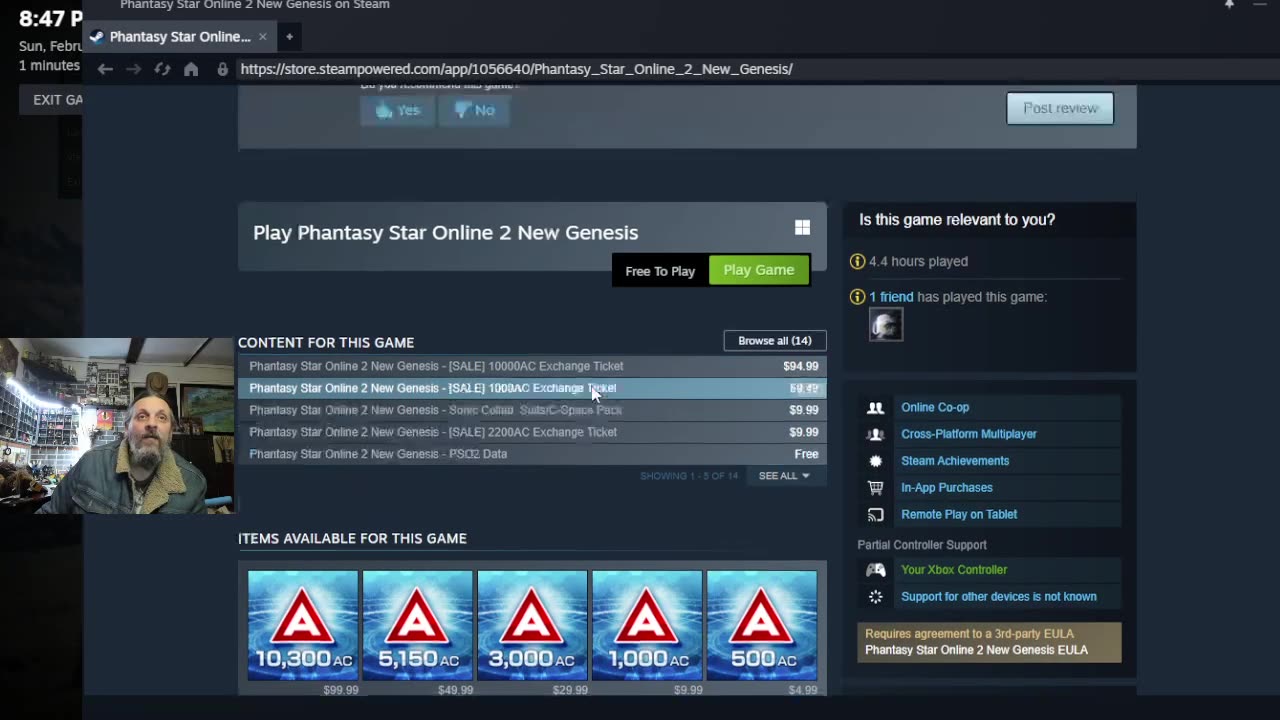Click the 1 friend link
Viewport: 1280px width, 720px height.
pyautogui.click(x=891, y=297)
